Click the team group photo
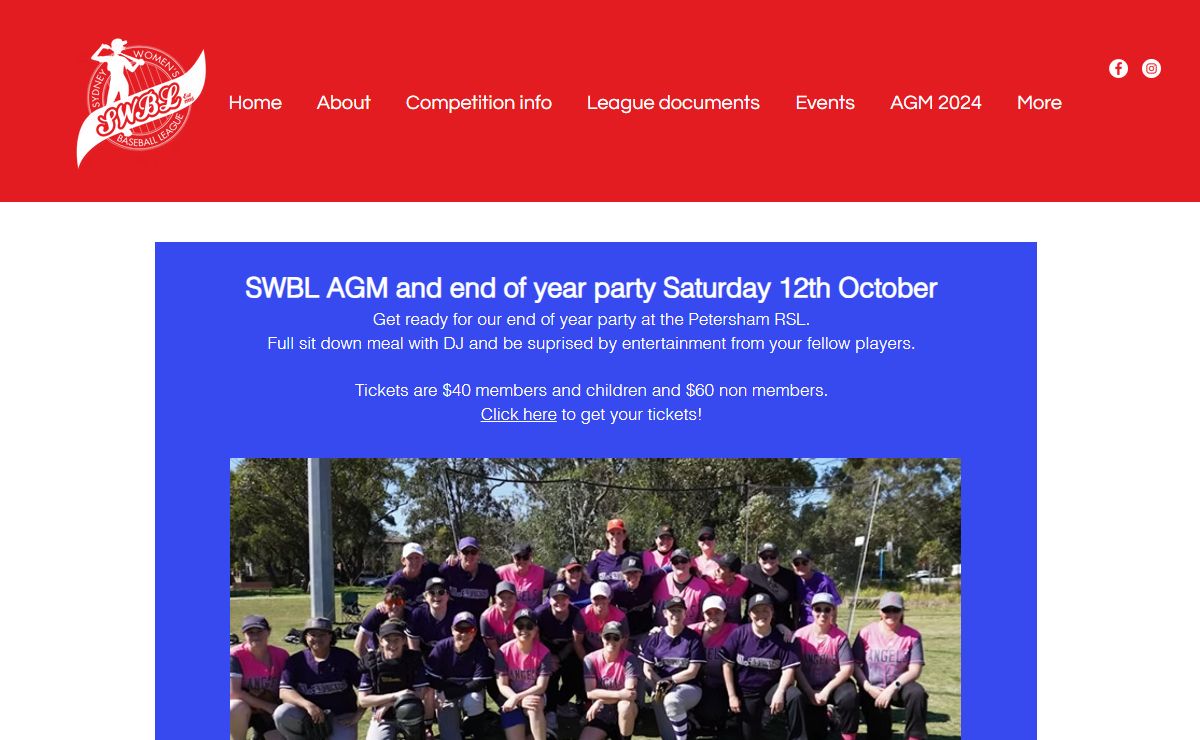The height and width of the screenshot is (740, 1200). (x=595, y=599)
